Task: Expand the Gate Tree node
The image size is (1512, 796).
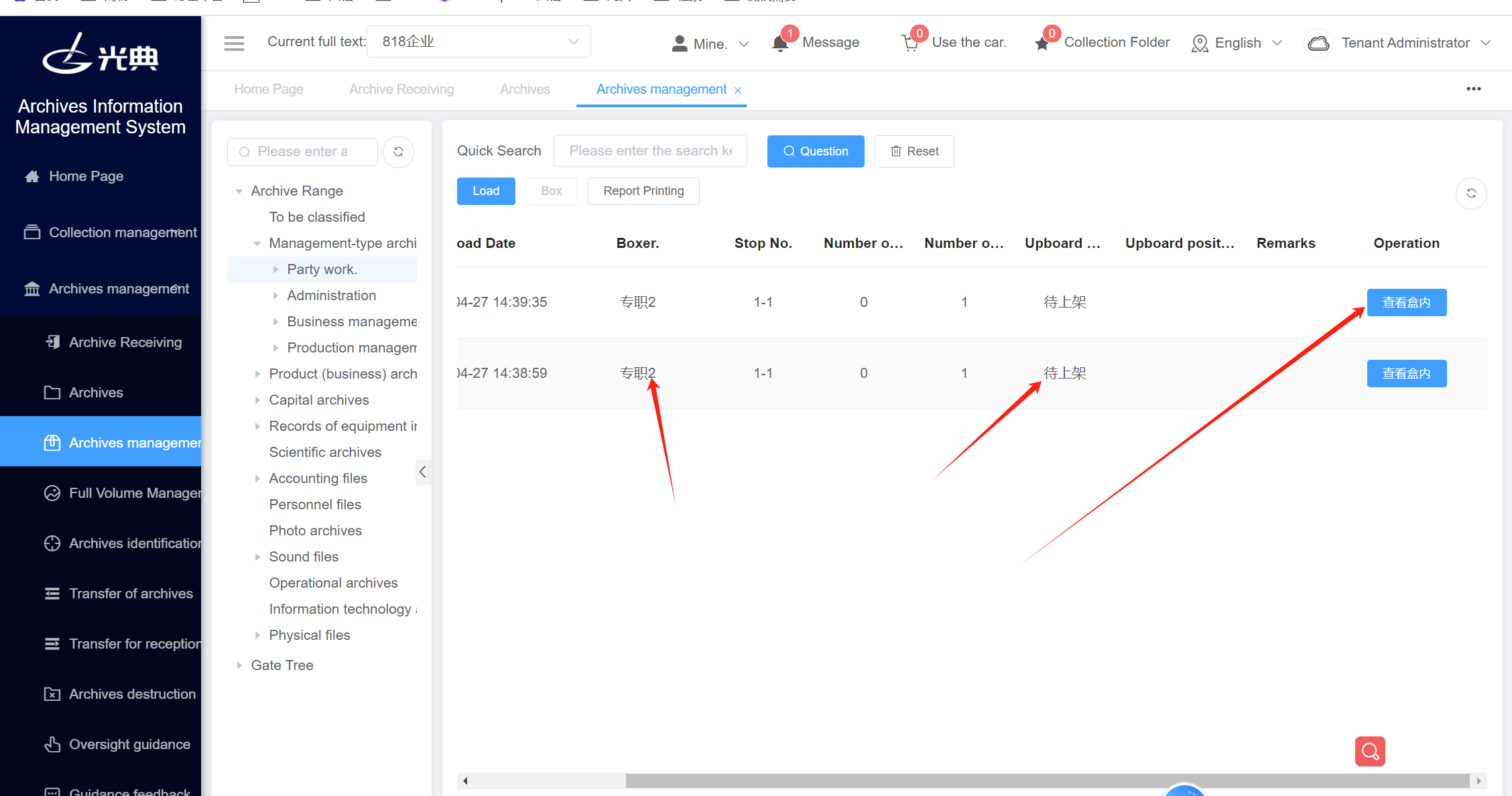Action: pyautogui.click(x=239, y=665)
